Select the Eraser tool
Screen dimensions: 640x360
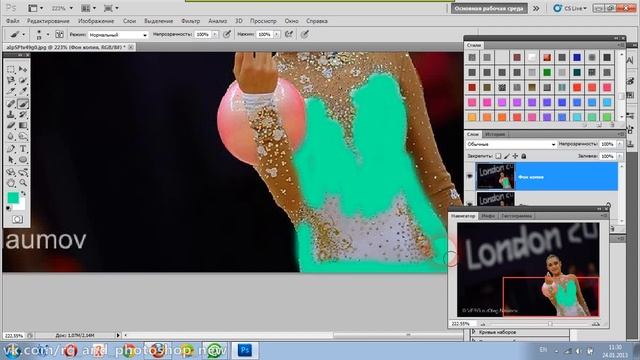point(11,126)
